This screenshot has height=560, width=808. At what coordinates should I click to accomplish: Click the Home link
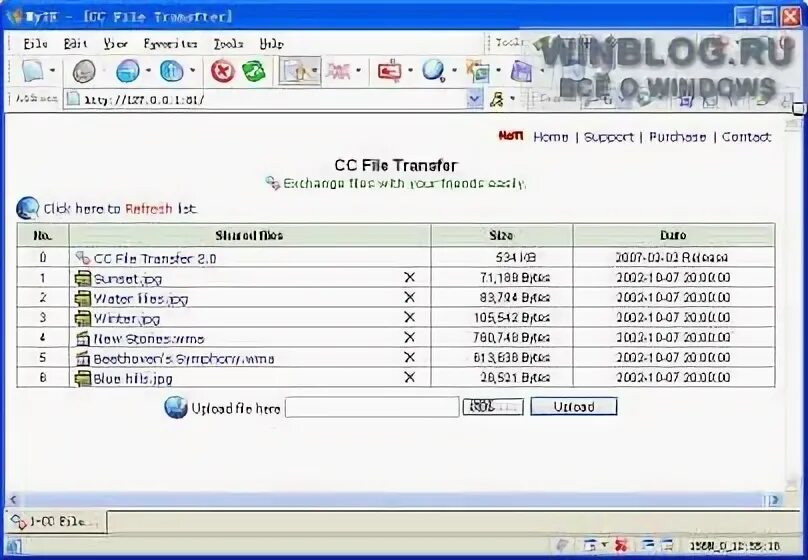click(x=550, y=137)
